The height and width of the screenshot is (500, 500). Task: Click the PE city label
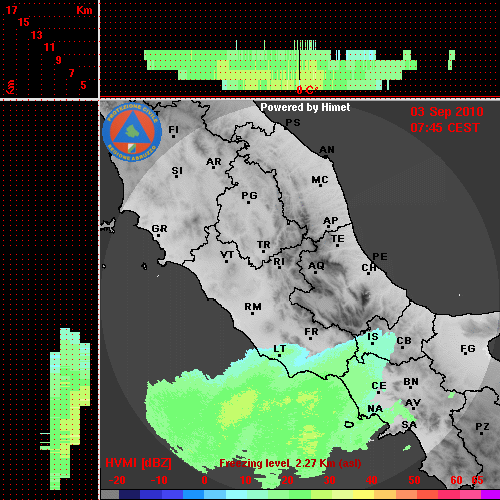[380, 257]
